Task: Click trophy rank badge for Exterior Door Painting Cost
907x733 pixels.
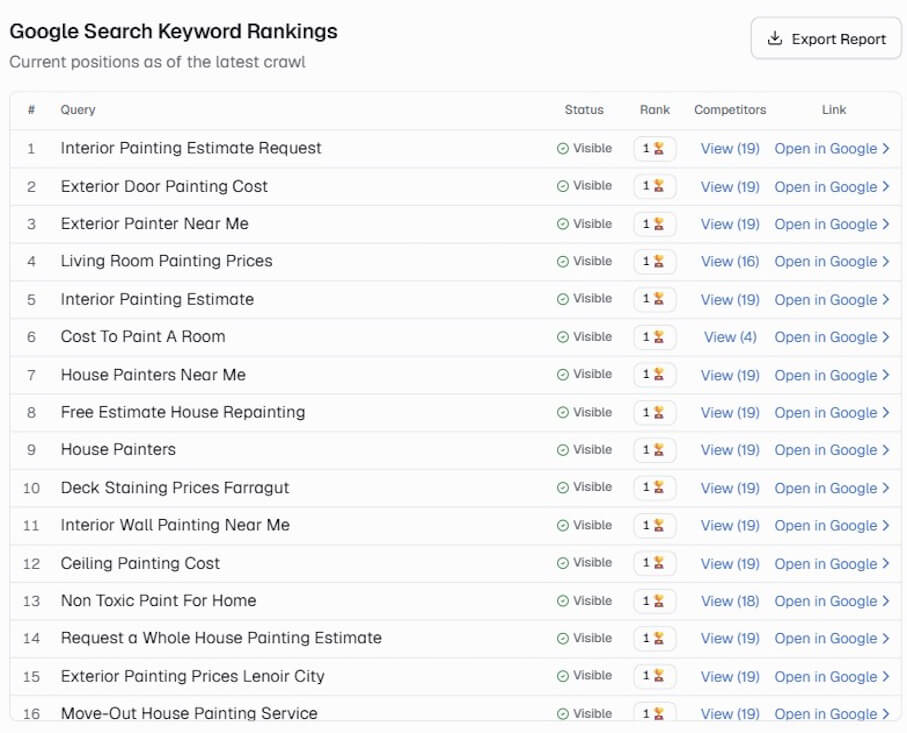Action: pos(655,186)
